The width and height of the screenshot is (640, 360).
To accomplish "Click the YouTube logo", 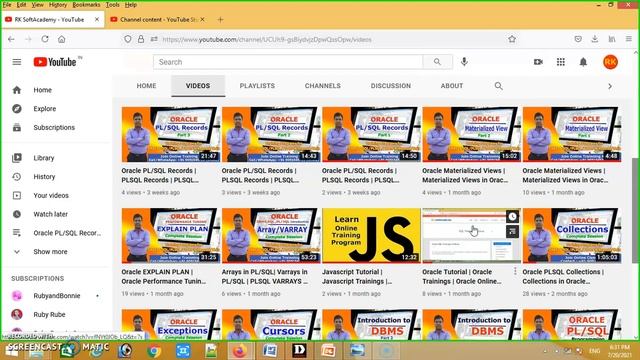I will click(x=55, y=62).
